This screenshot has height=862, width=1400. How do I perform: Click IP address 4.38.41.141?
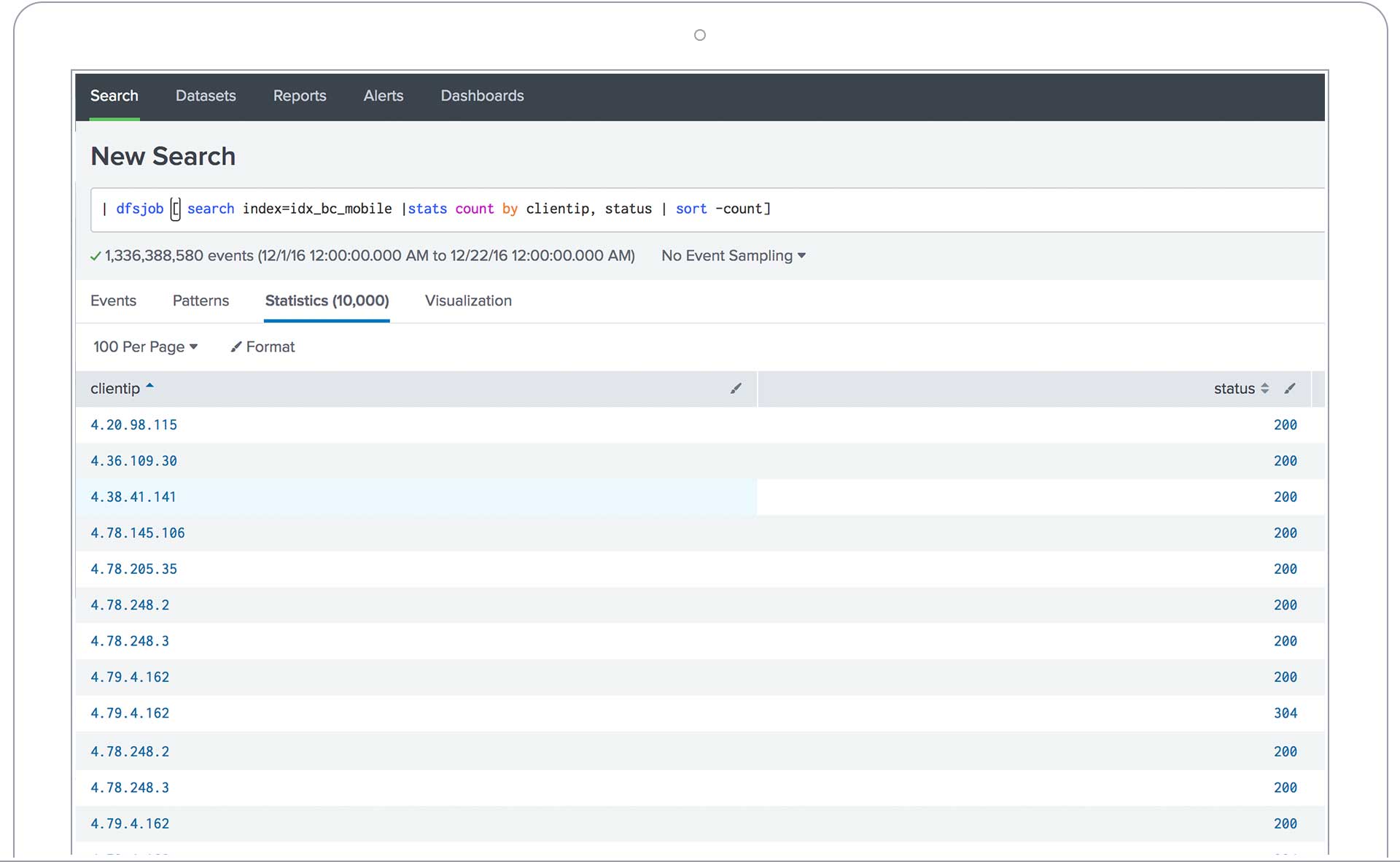[133, 497]
